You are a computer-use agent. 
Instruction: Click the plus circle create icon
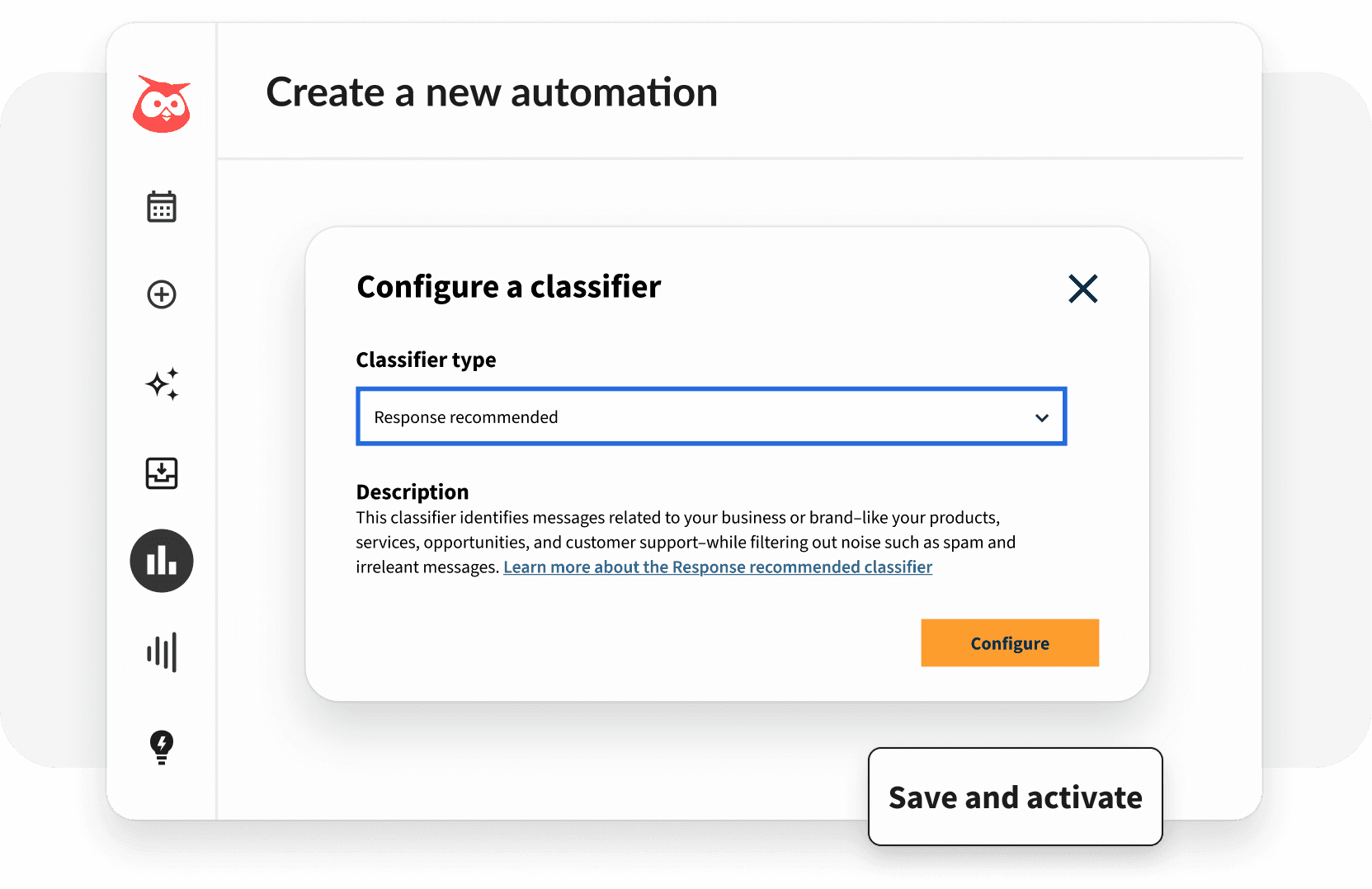click(x=162, y=294)
